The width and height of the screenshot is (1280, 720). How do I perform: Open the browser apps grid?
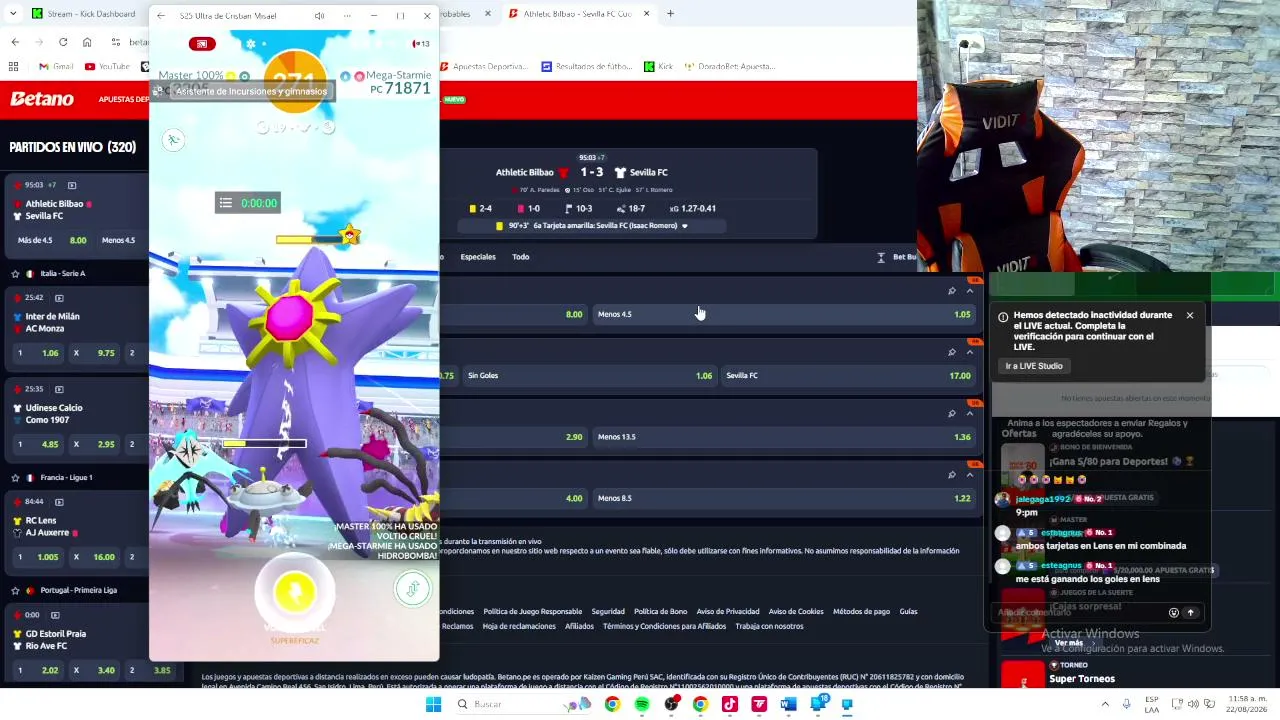tap(13, 66)
